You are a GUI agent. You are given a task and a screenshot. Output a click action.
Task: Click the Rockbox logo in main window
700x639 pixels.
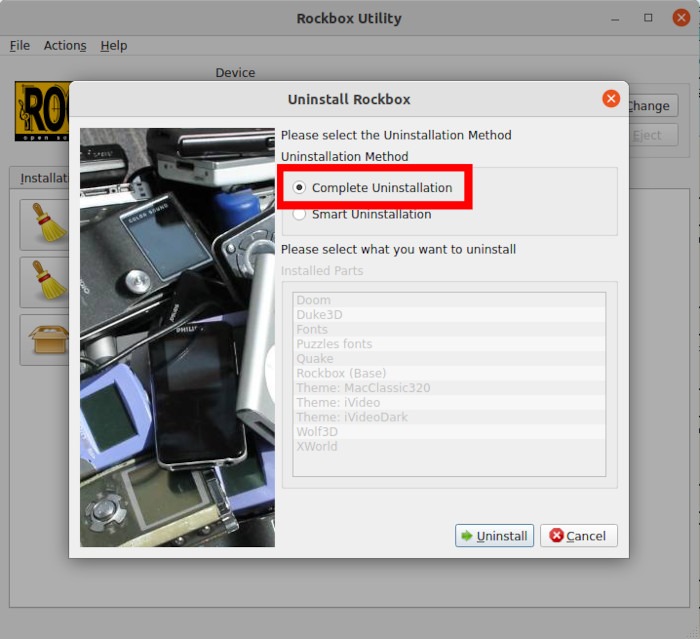42,111
